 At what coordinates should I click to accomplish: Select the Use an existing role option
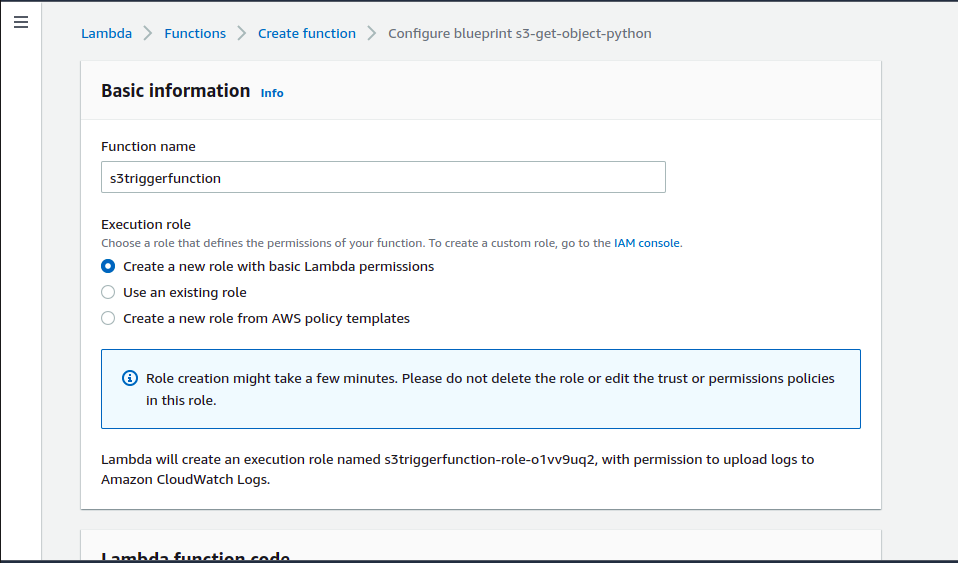109,293
